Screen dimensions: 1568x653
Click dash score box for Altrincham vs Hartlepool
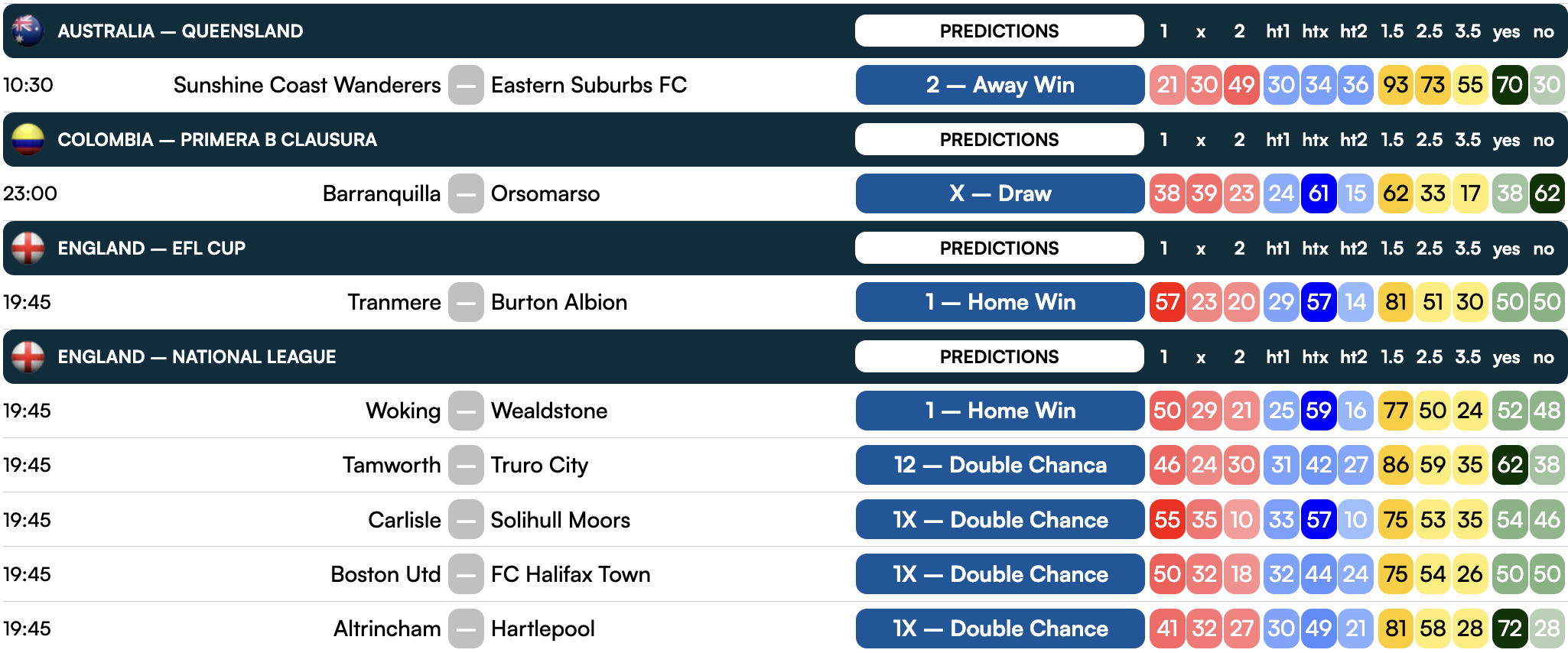pos(466,629)
